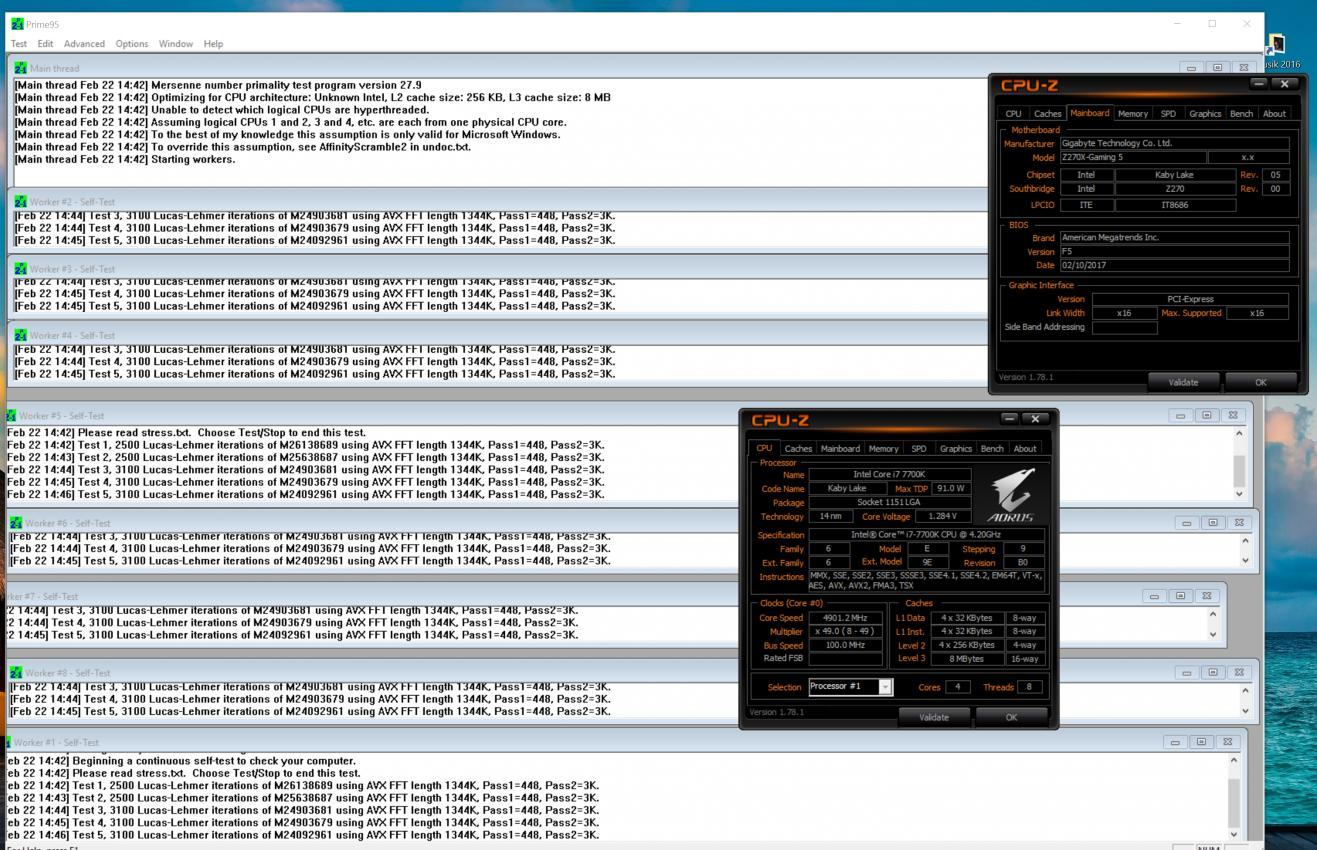Select the Core Speed 4901.2 MHz value
Screen dimensions: 1317x850
pyautogui.click(x=845, y=618)
